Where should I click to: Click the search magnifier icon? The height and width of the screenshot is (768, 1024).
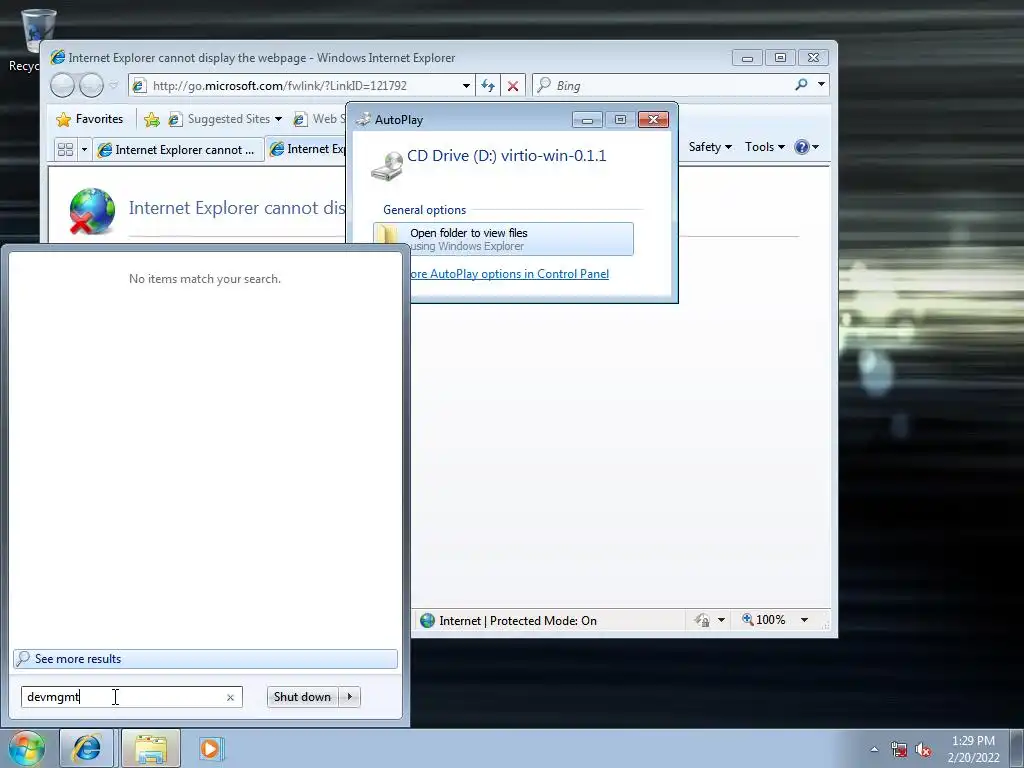pos(801,85)
